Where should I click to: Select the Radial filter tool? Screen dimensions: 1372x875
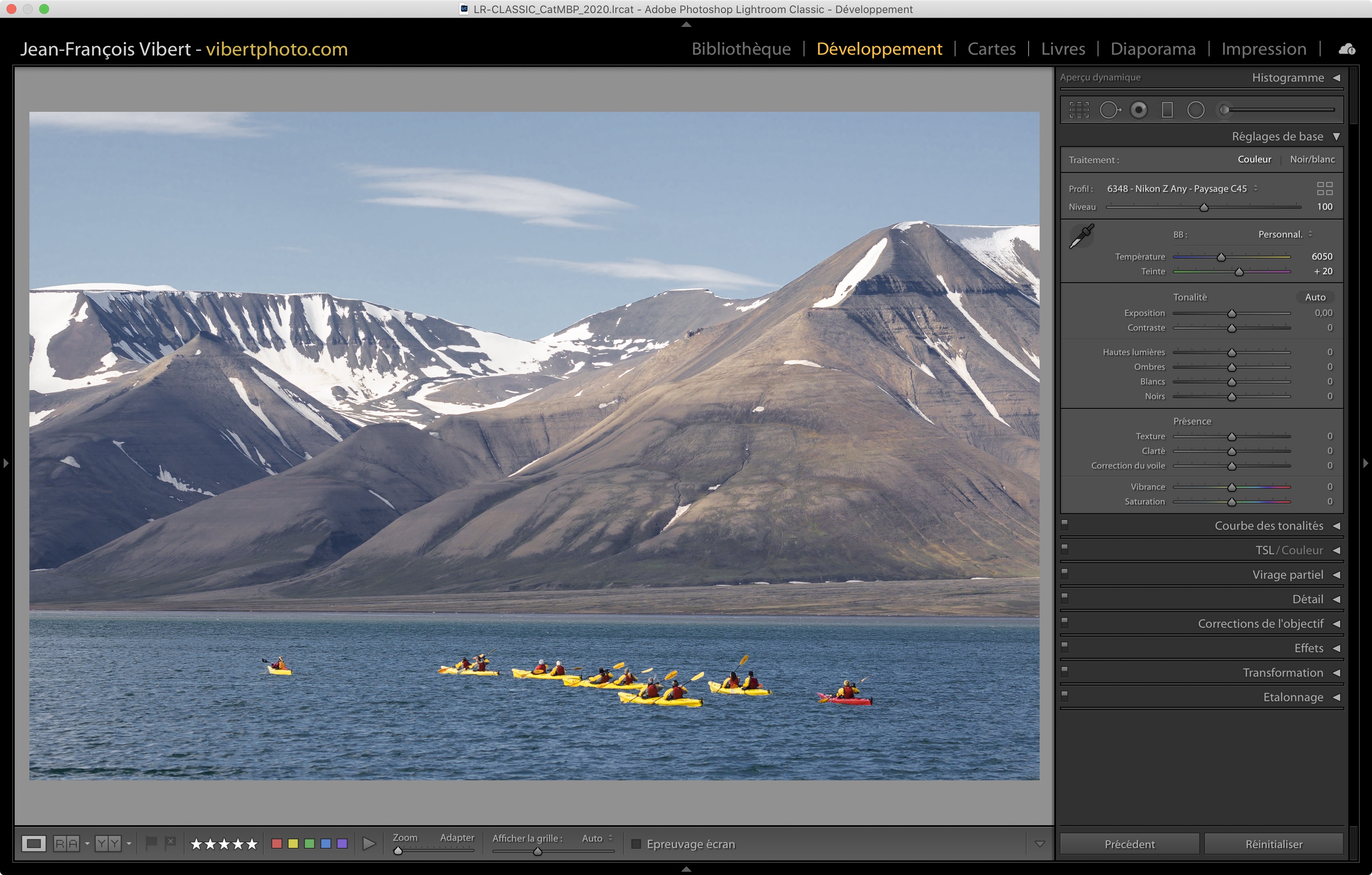click(x=1195, y=110)
